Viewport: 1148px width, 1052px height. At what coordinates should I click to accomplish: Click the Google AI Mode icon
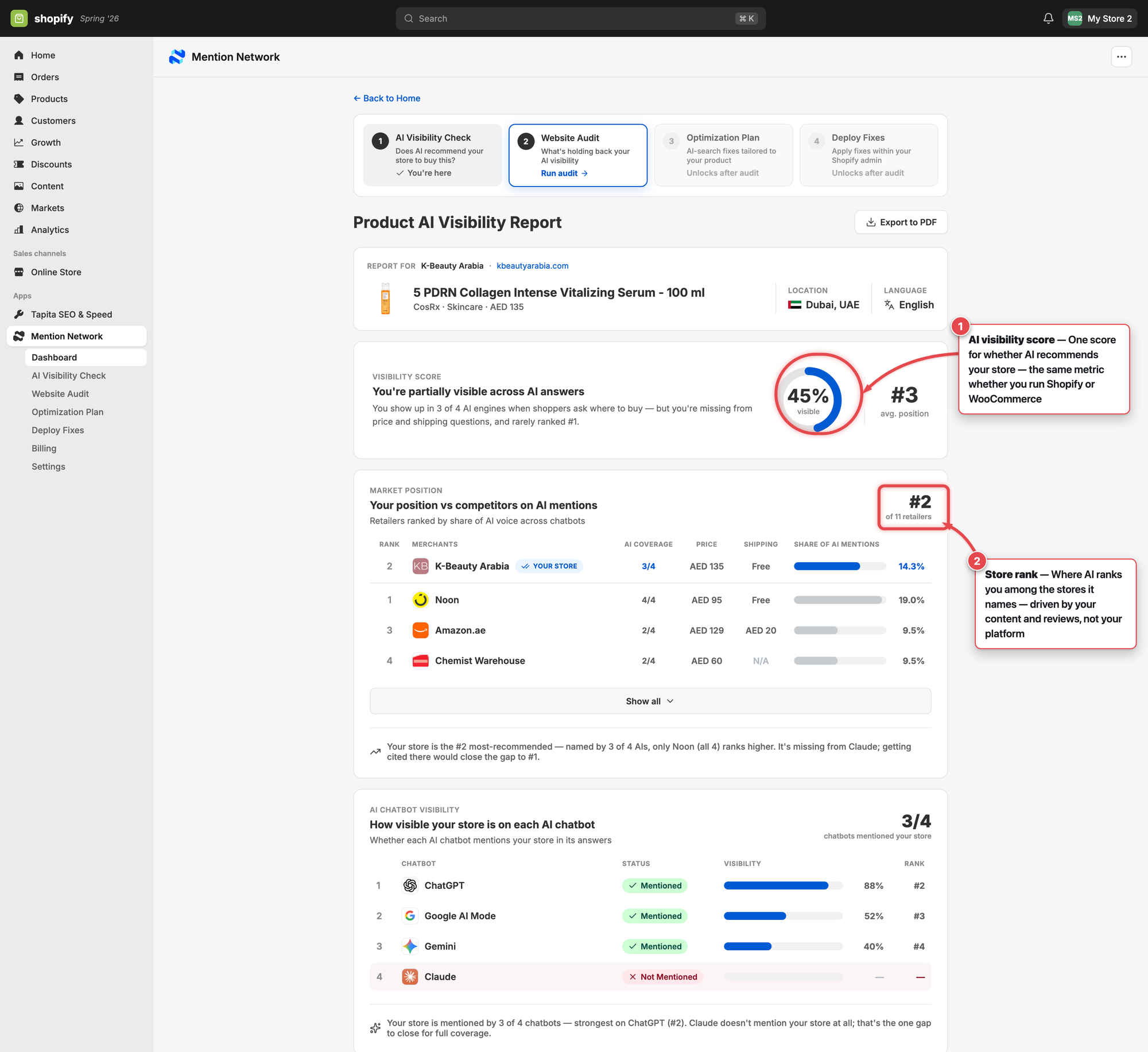pos(410,916)
